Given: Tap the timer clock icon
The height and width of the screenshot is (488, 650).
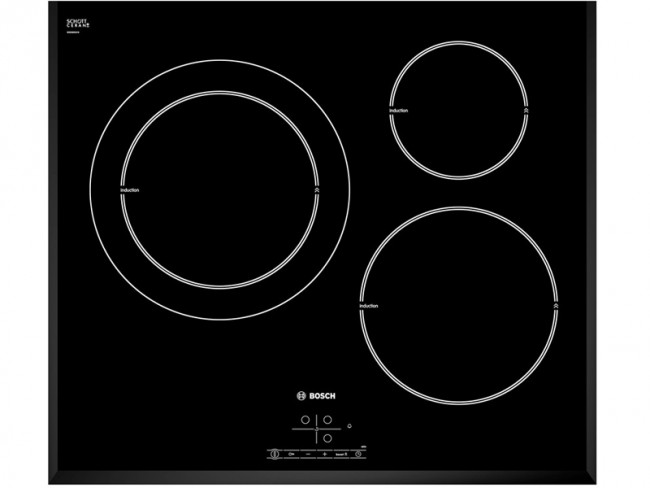Looking at the screenshot, I should (x=357, y=453).
